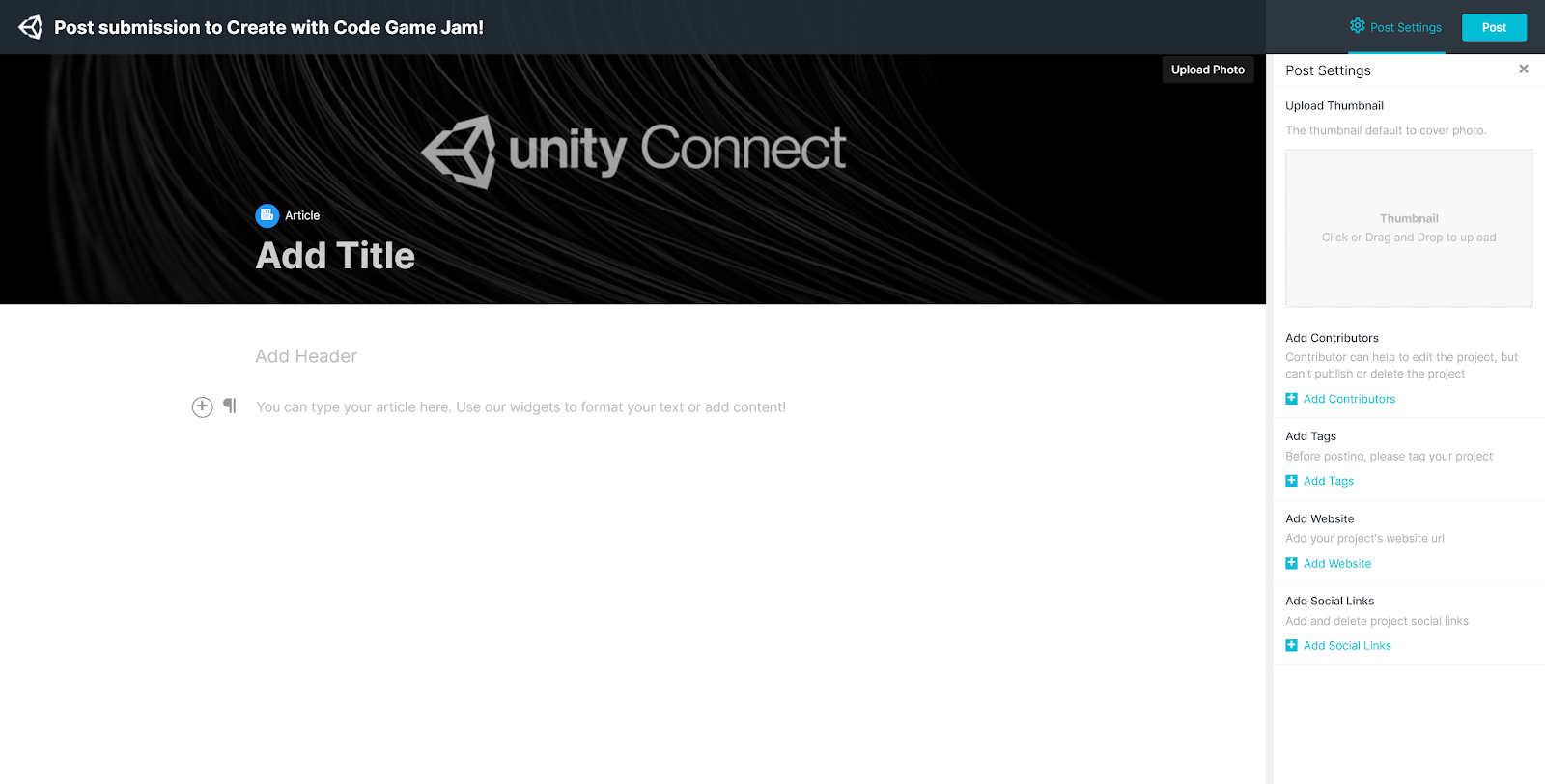Click the Add Social Links link
The image size is (1545, 784).
pos(1347,646)
